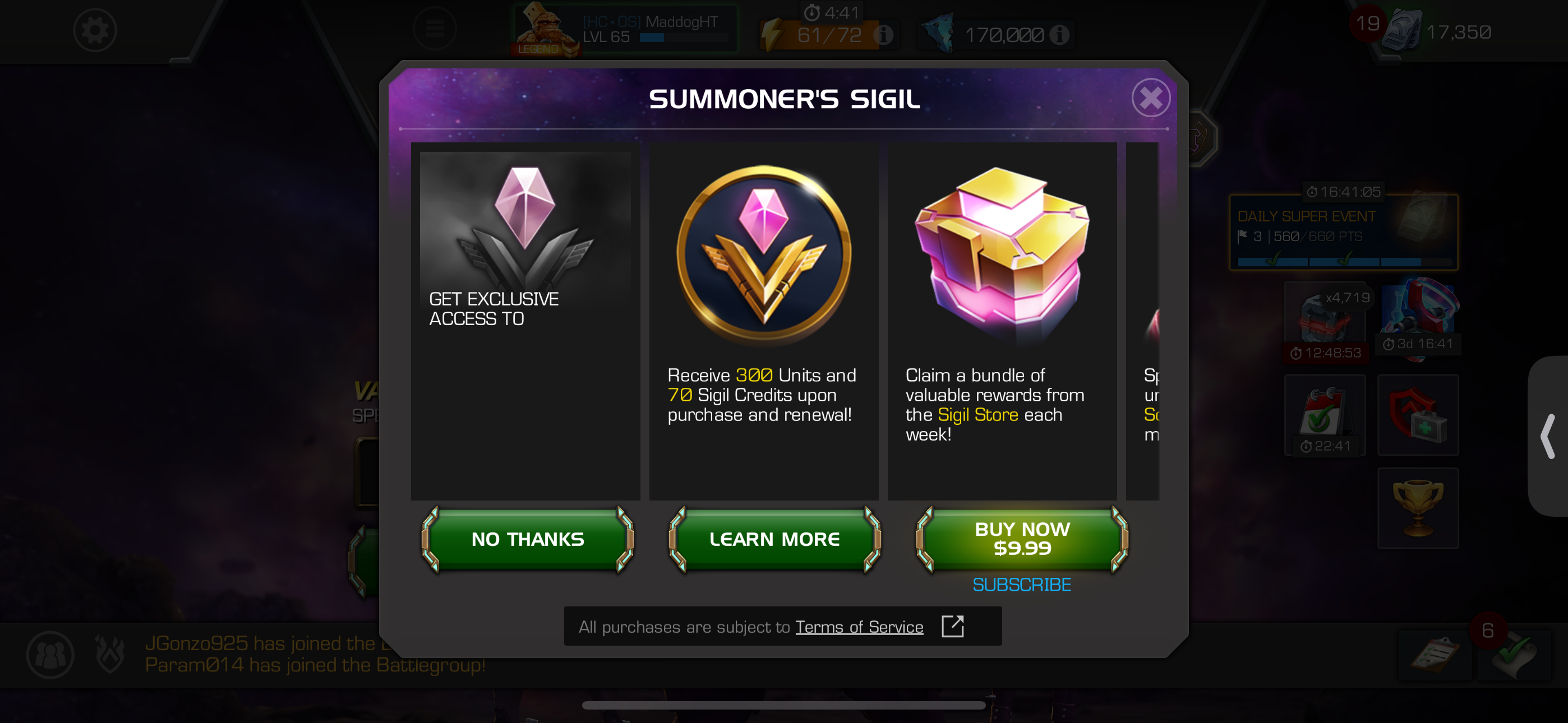This screenshot has height=723, width=1568.
Task: Decline with the No Thanks button
Action: pos(527,539)
